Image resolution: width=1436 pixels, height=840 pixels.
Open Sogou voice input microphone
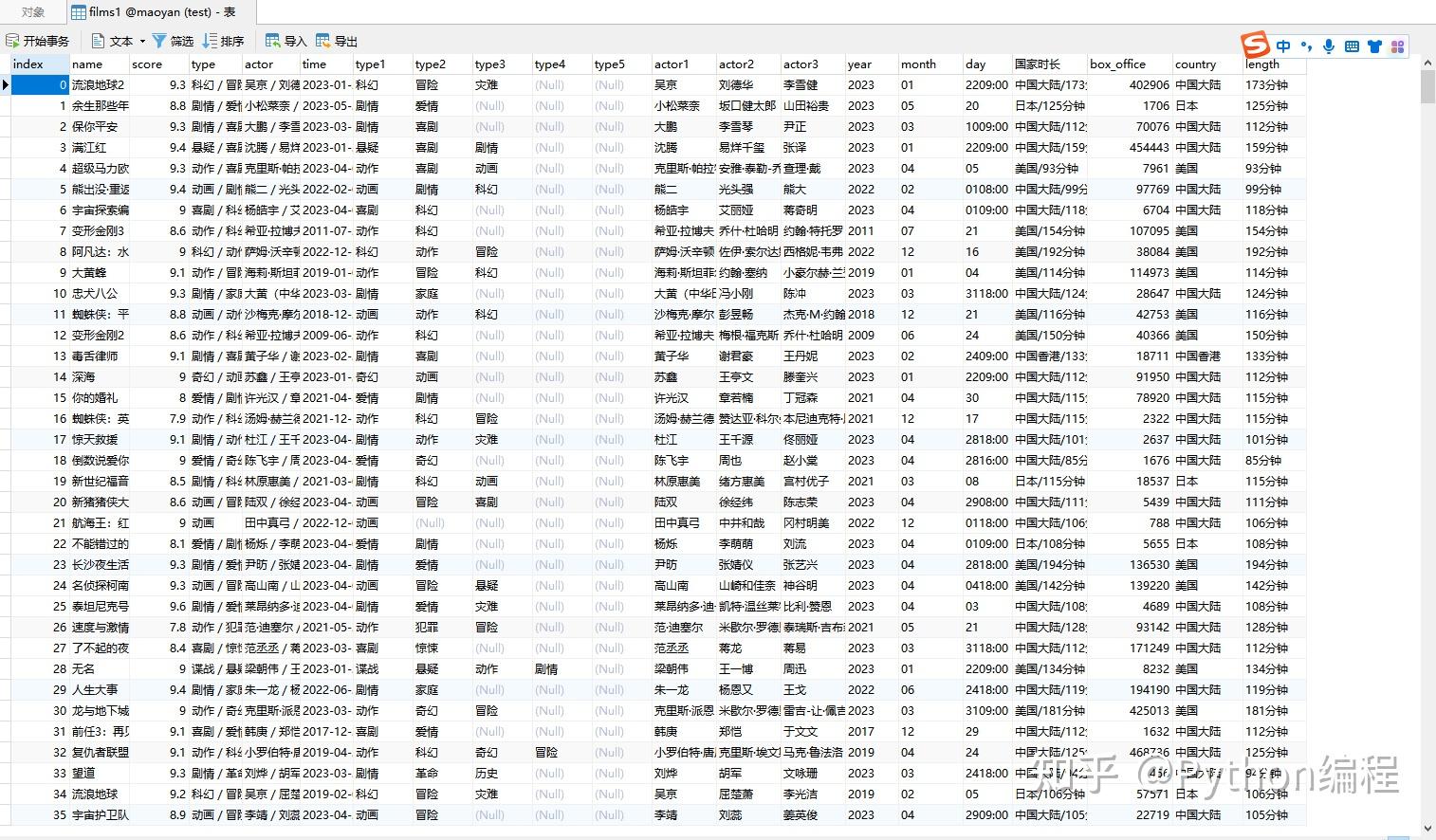pos(1329,46)
